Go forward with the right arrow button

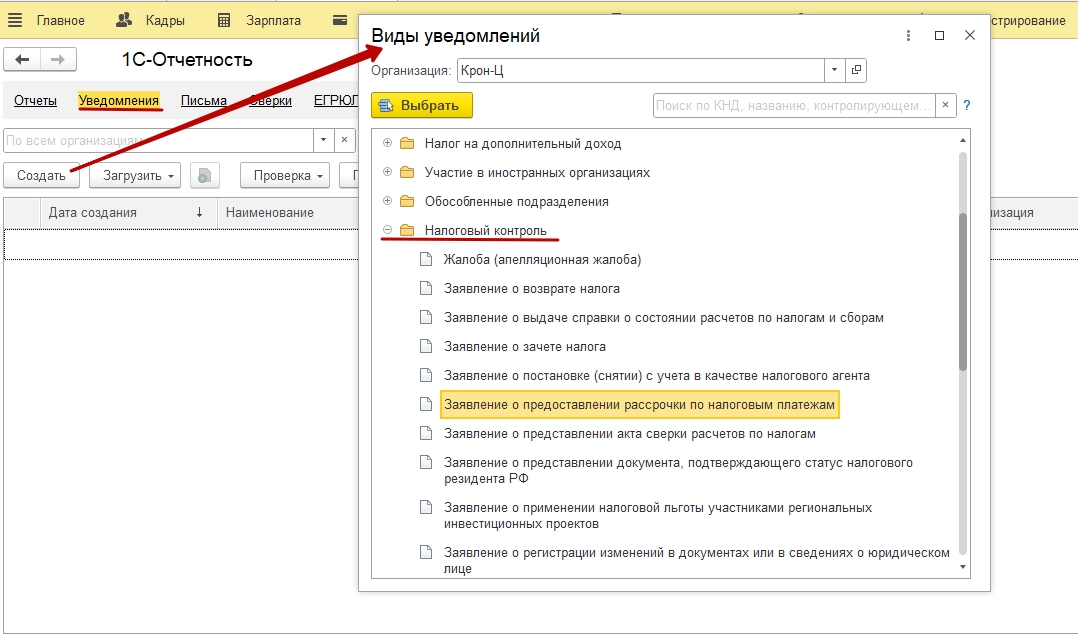(x=58, y=60)
